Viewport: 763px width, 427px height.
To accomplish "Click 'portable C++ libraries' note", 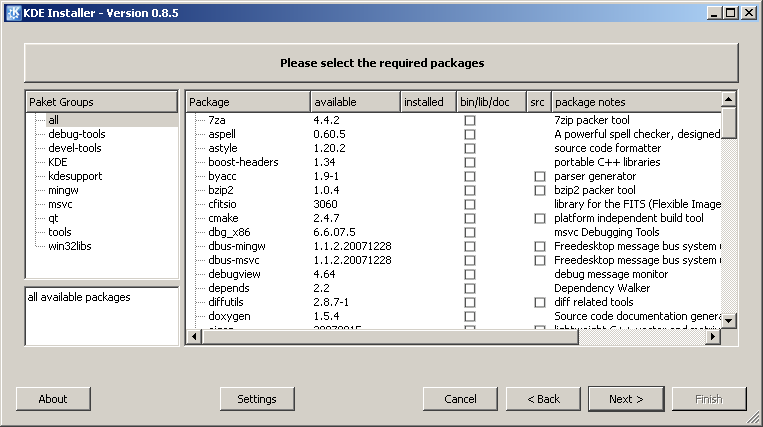I will (x=607, y=162).
